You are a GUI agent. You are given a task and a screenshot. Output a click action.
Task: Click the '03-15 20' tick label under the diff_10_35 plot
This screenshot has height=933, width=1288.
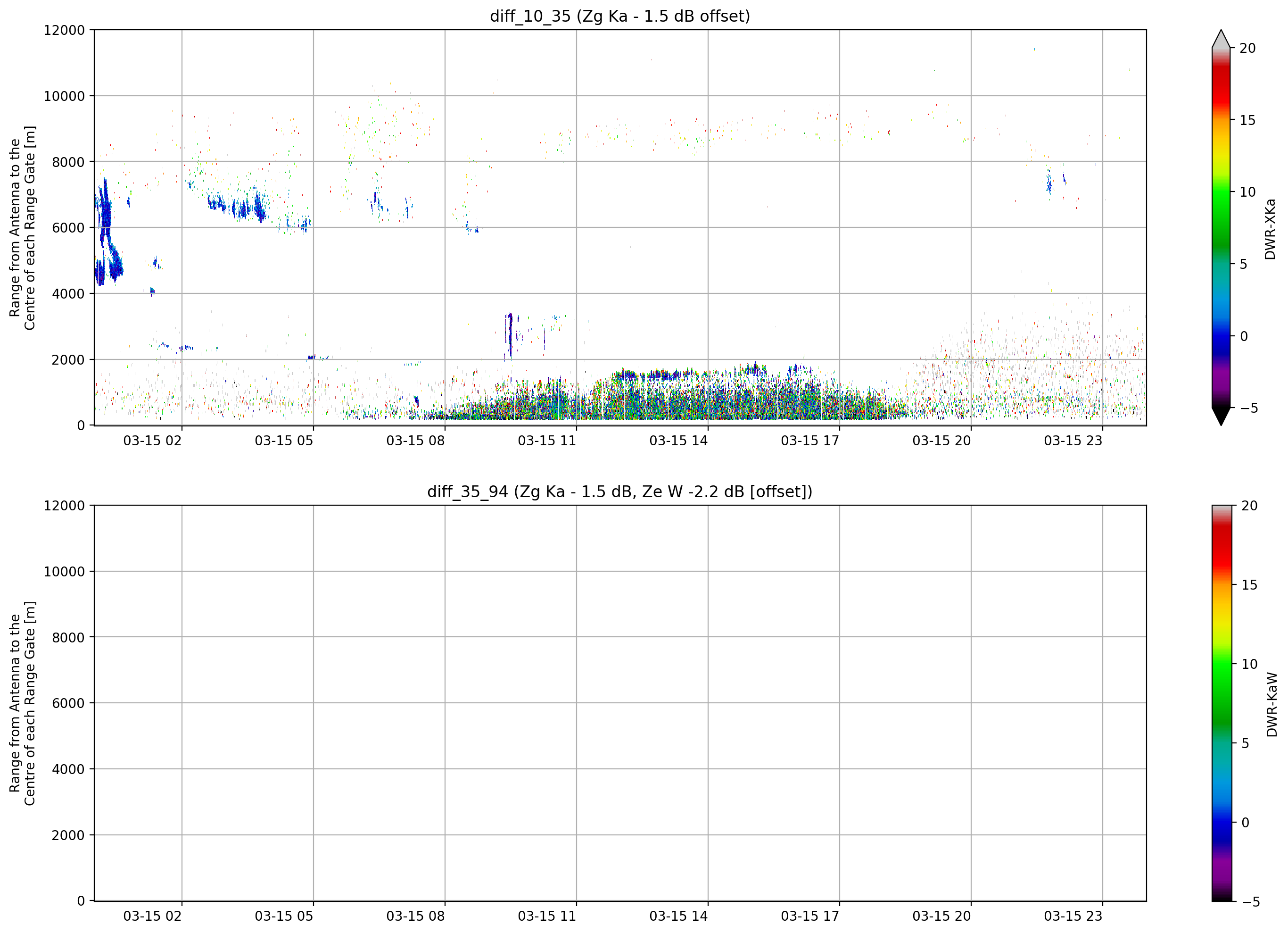(x=941, y=441)
